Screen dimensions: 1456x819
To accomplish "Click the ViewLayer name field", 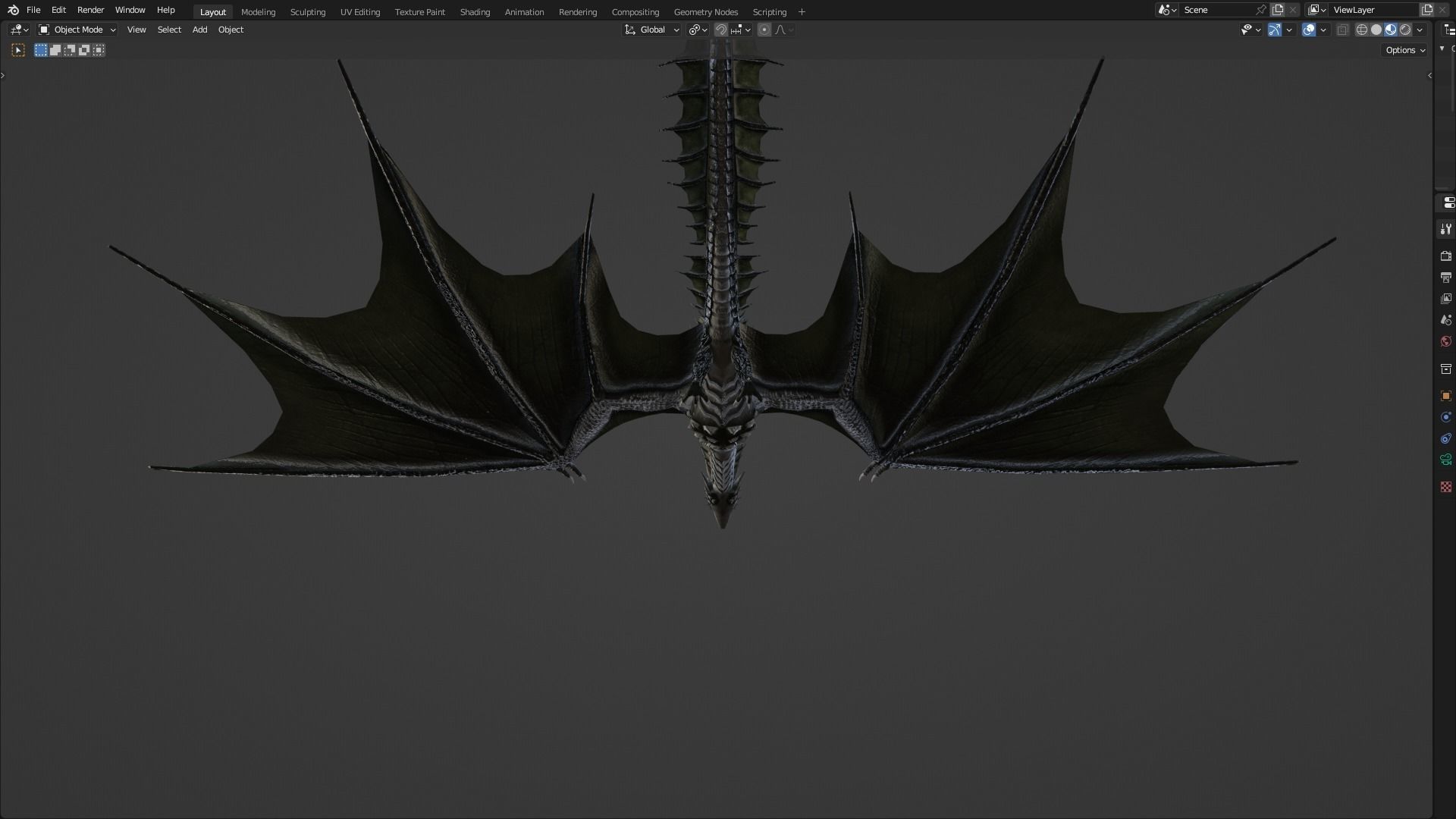I will click(1374, 10).
